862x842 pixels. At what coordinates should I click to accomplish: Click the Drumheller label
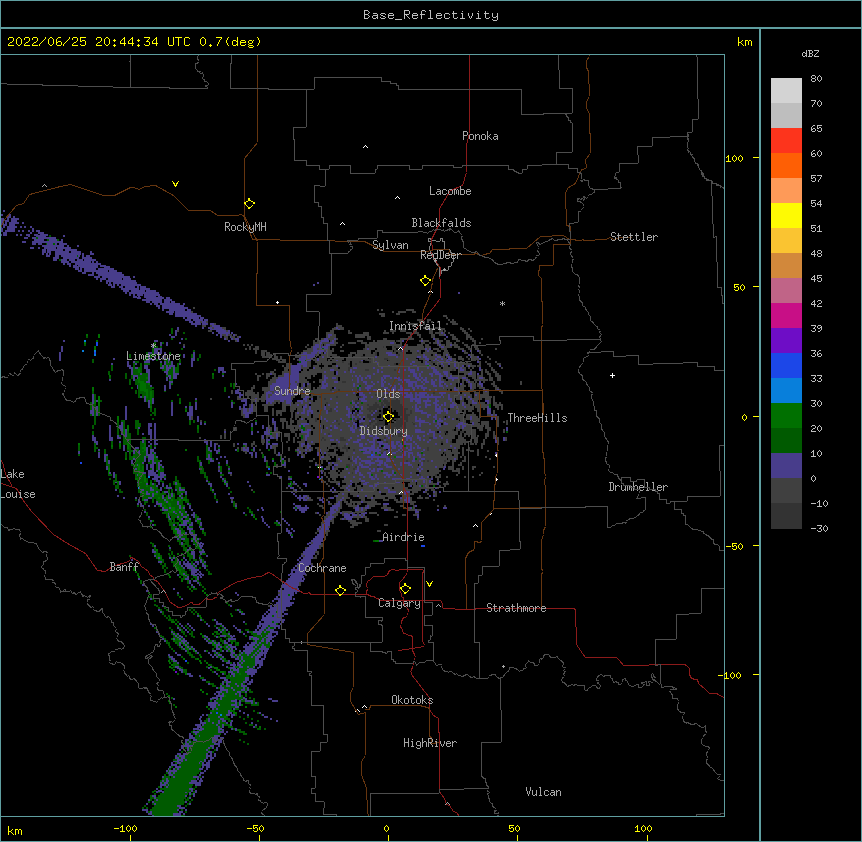point(638,487)
